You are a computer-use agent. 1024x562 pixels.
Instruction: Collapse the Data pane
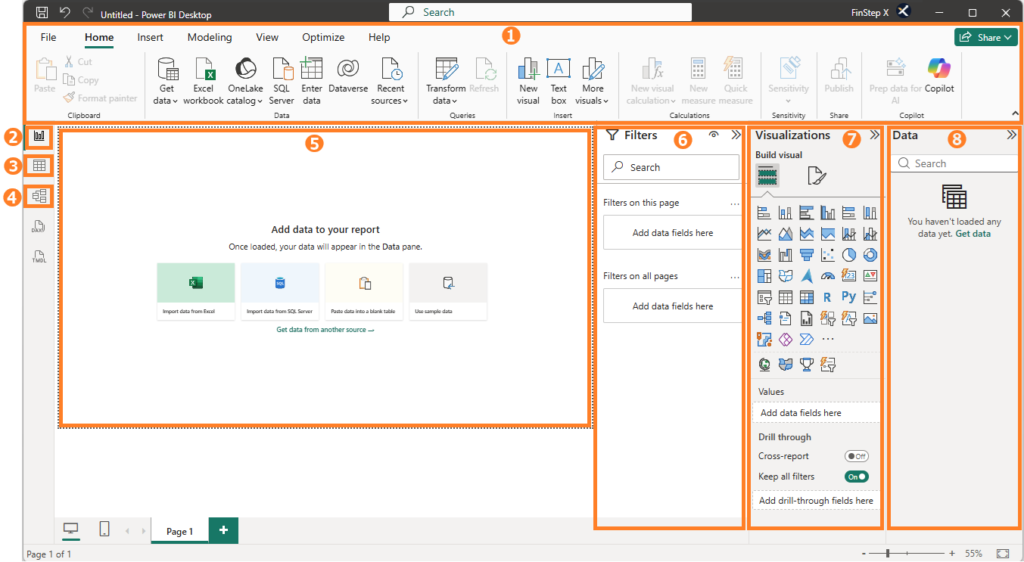tap(1012, 135)
